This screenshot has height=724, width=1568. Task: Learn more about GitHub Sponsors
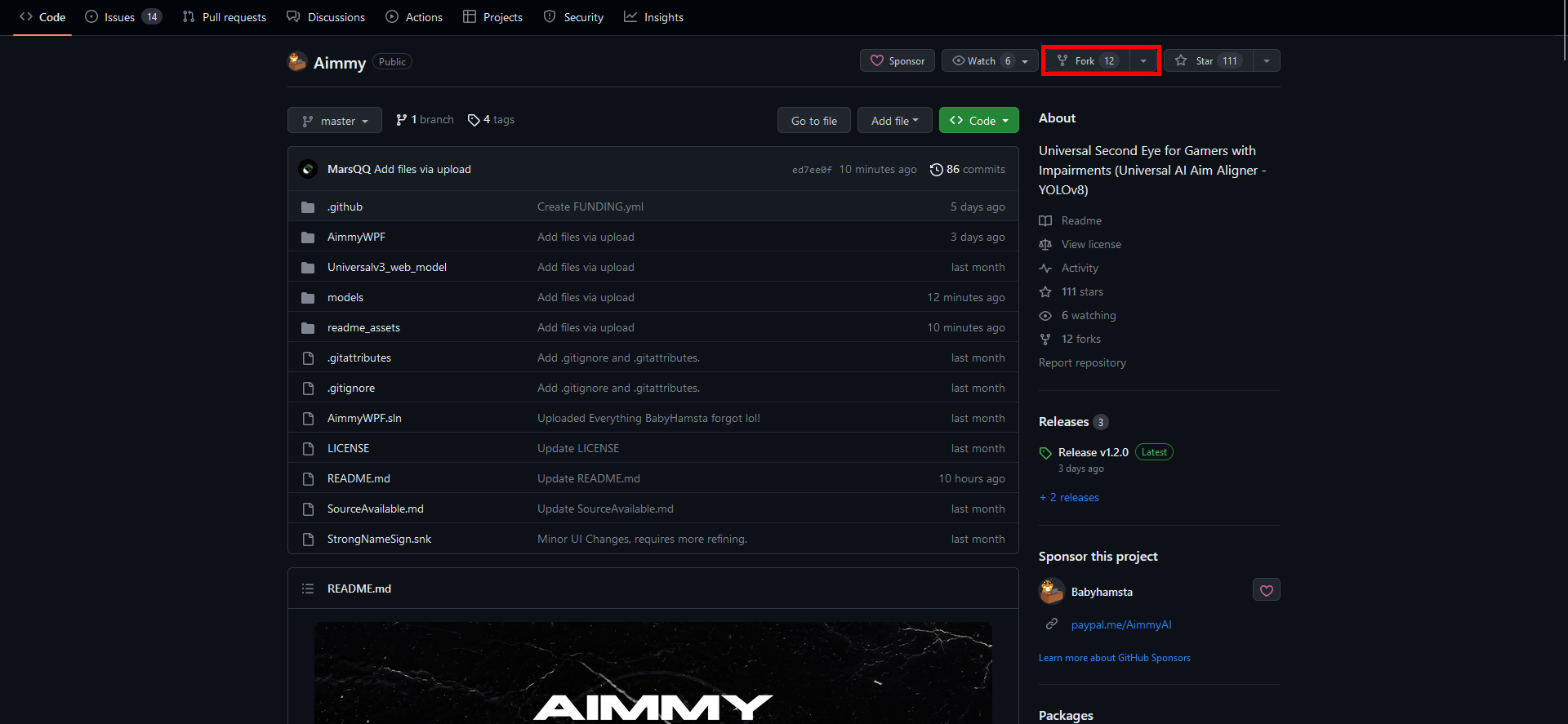1115,658
